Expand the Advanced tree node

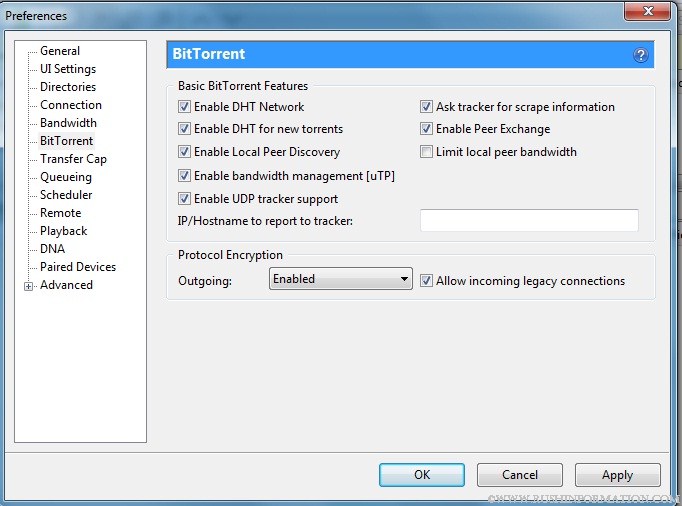pos(29,286)
